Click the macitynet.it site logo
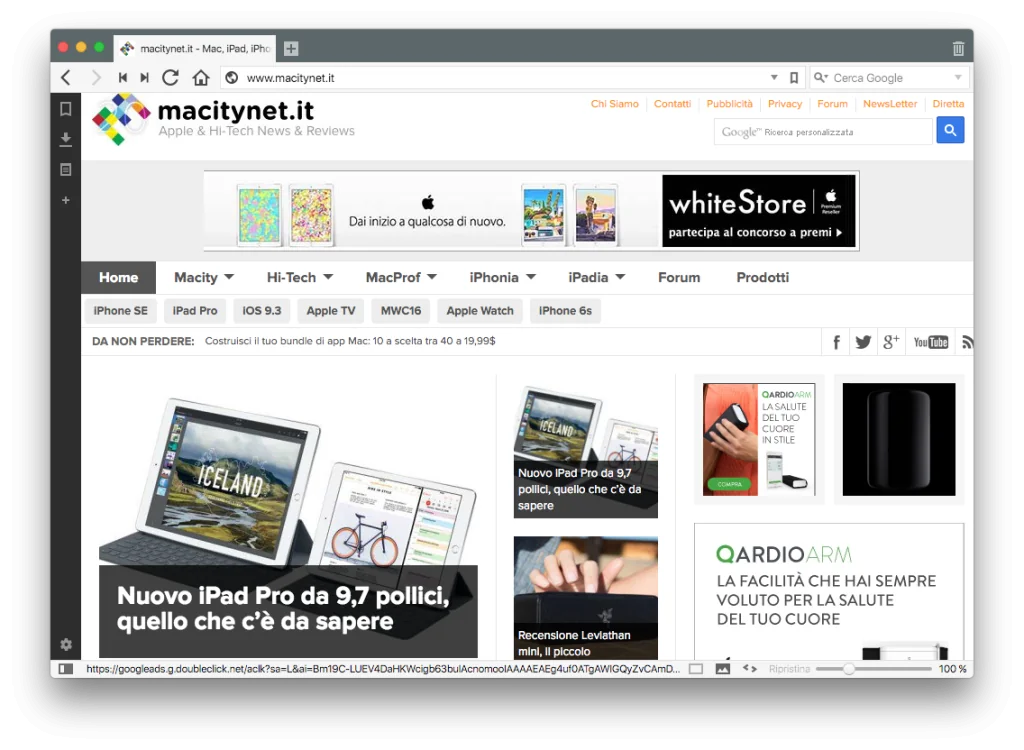The height and width of the screenshot is (750, 1024). click(223, 119)
